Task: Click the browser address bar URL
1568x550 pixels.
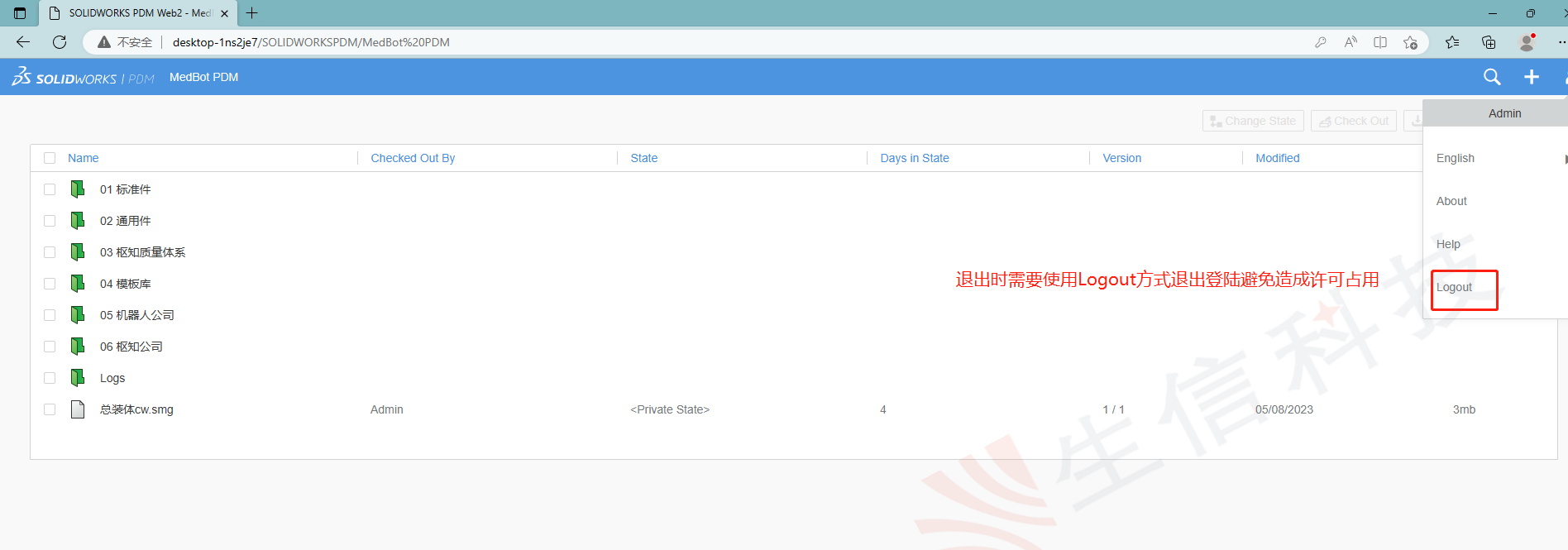Action: [311, 42]
